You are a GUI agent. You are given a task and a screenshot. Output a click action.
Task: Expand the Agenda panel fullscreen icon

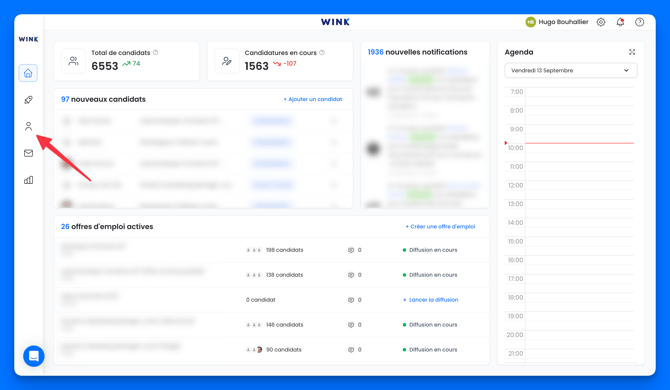click(632, 52)
